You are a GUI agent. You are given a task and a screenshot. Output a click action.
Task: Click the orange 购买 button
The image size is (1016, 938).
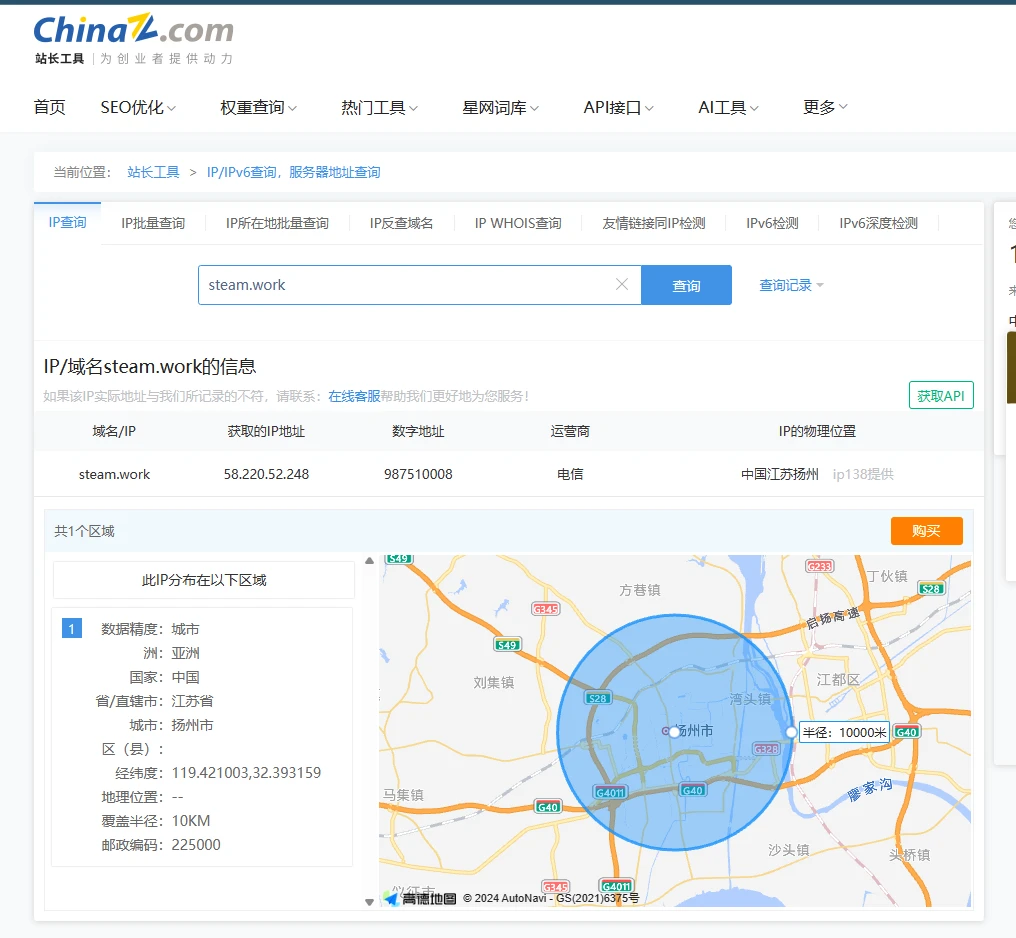tap(926, 531)
